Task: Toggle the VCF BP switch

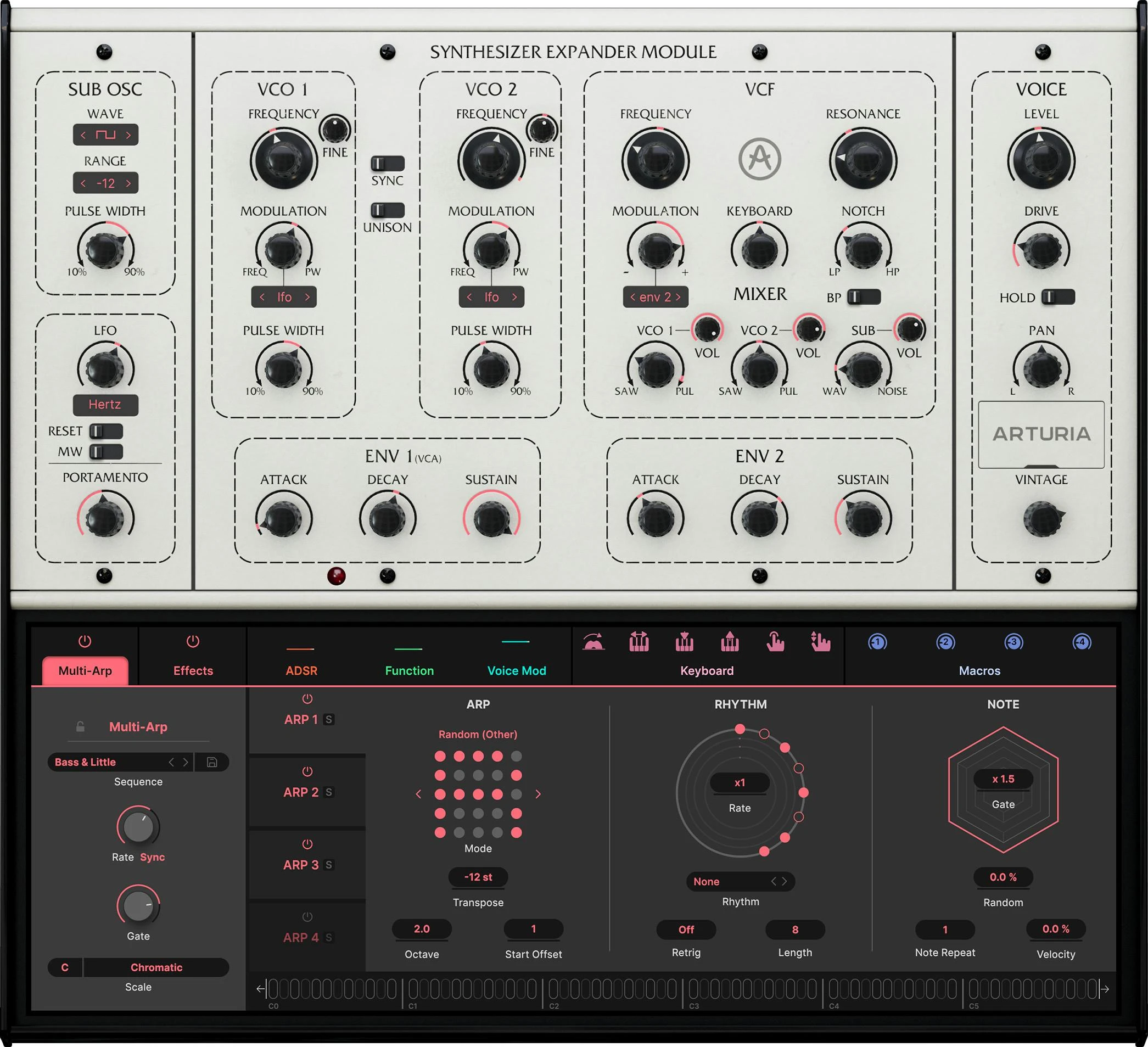Action: tap(864, 296)
